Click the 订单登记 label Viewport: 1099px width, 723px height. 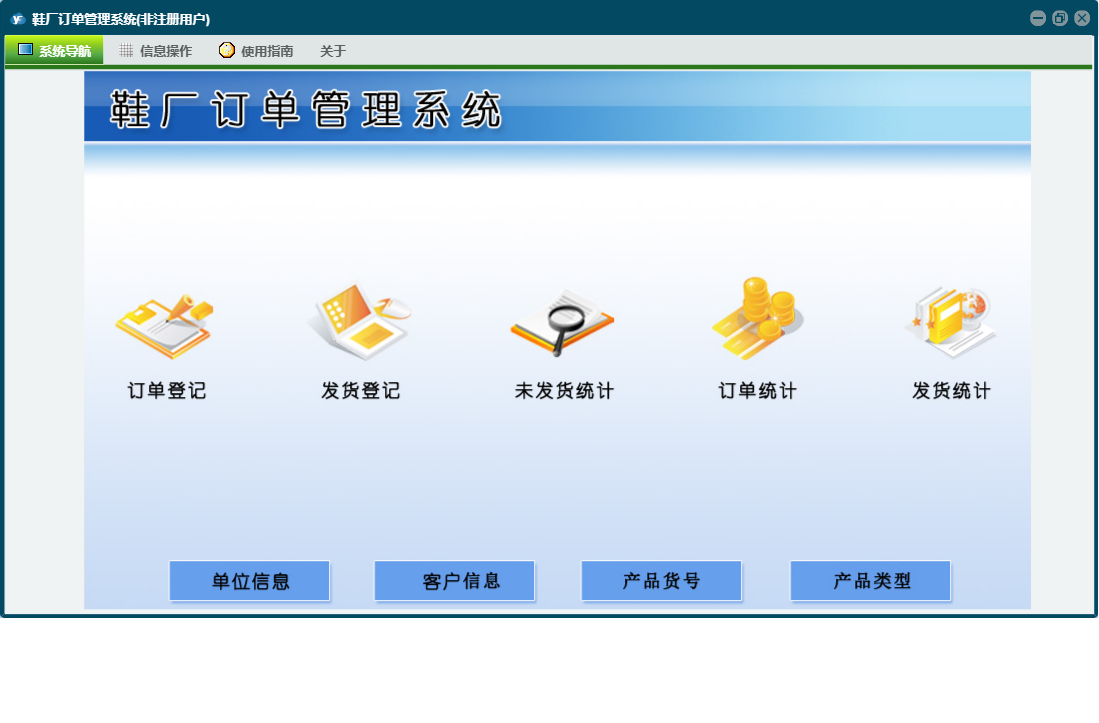167,391
